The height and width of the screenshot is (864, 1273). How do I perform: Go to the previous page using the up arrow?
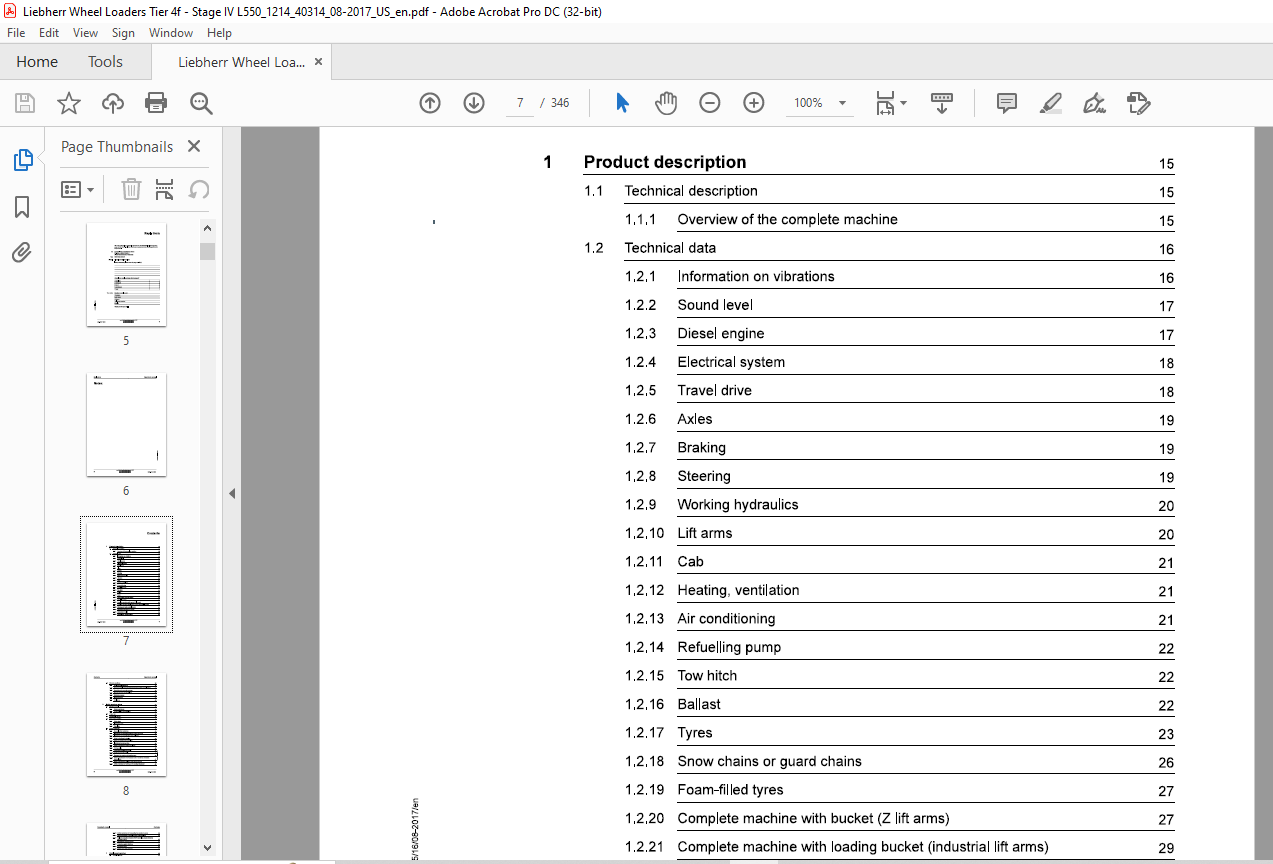point(430,103)
